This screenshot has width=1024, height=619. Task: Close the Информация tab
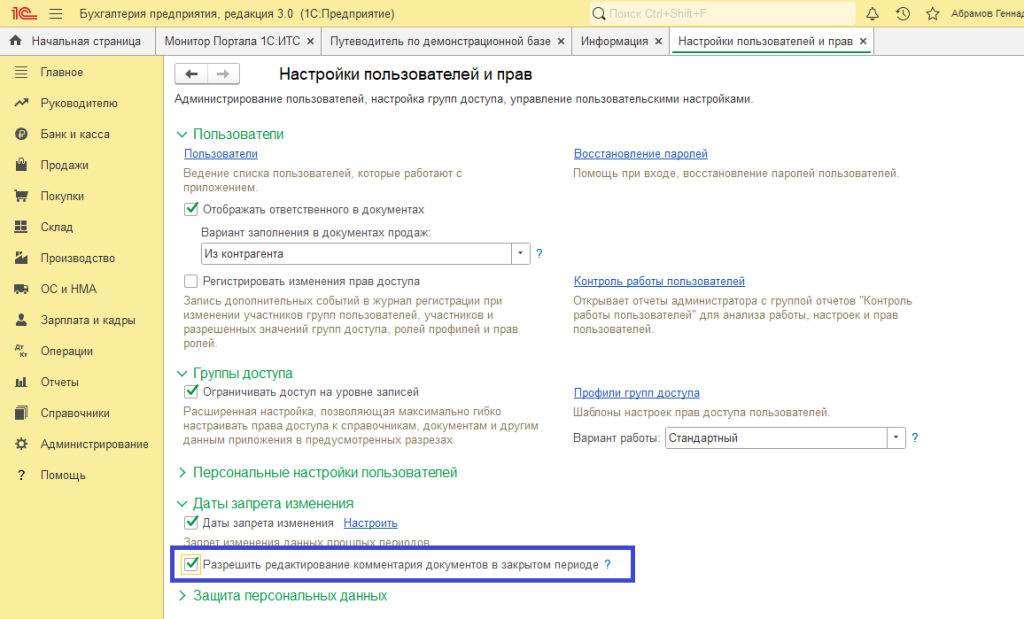point(658,41)
